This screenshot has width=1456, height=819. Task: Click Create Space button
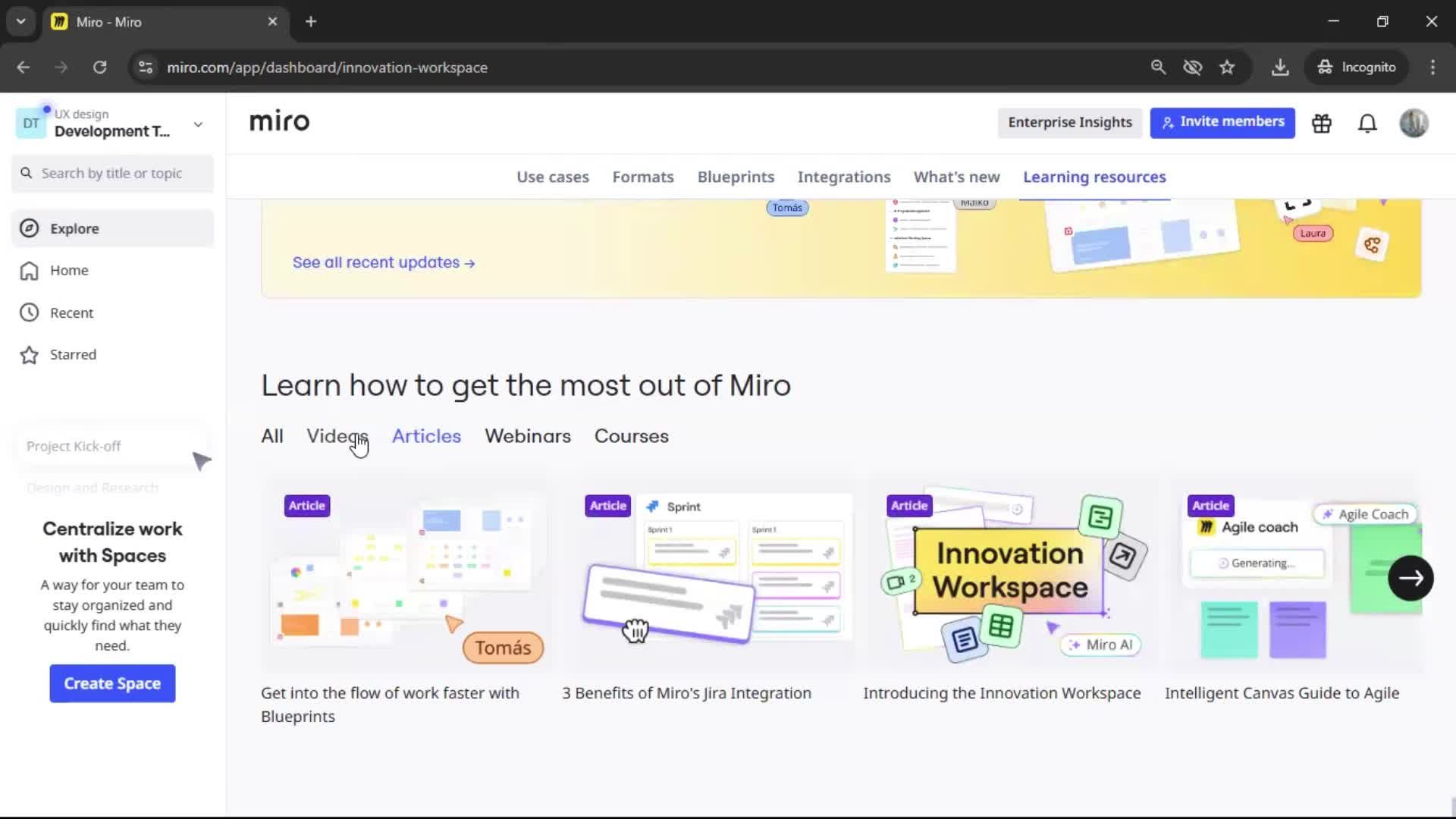tap(112, 683)
